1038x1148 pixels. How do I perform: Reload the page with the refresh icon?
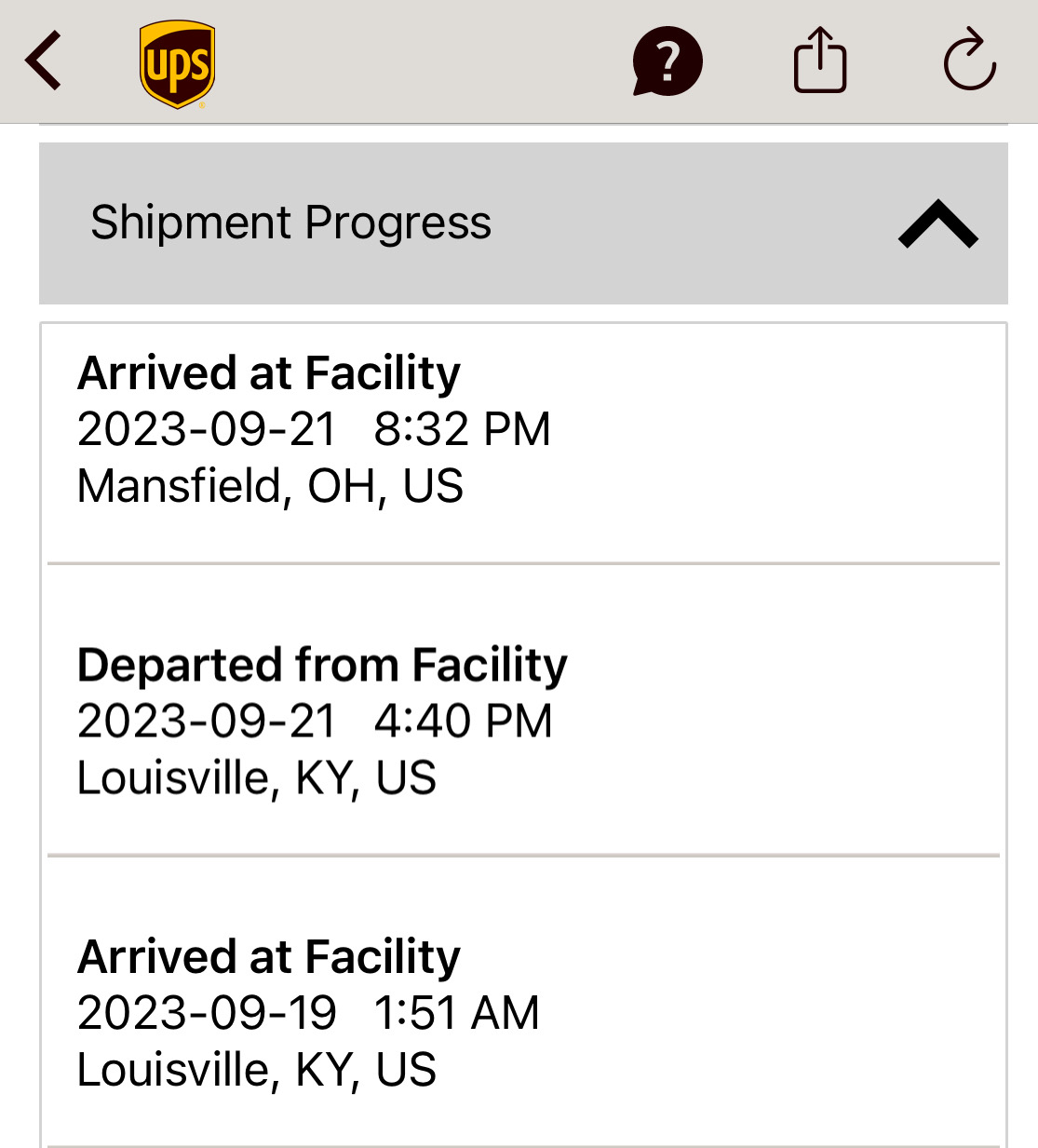coord(969,61)
